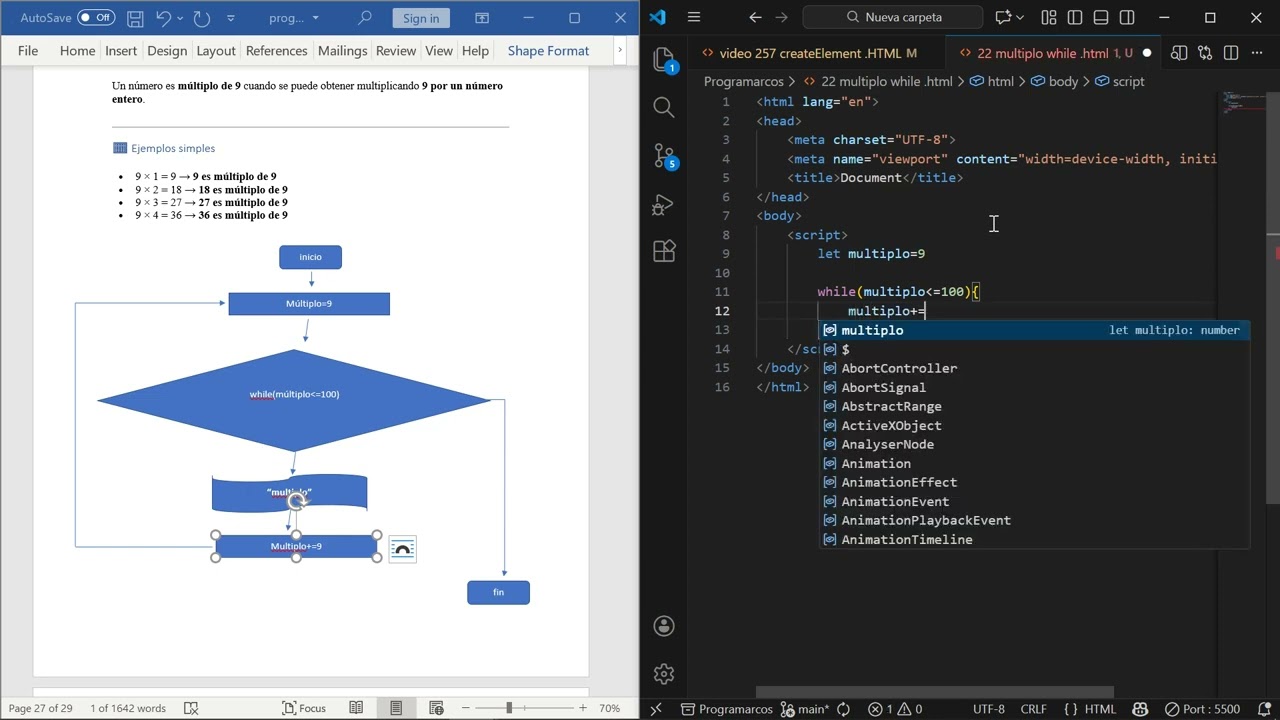Image resolution: width=1280 pixels, height=720 pixels.
Task: Open Remote Window icon in VS Code status bar
Action: (x=656, y=709)
